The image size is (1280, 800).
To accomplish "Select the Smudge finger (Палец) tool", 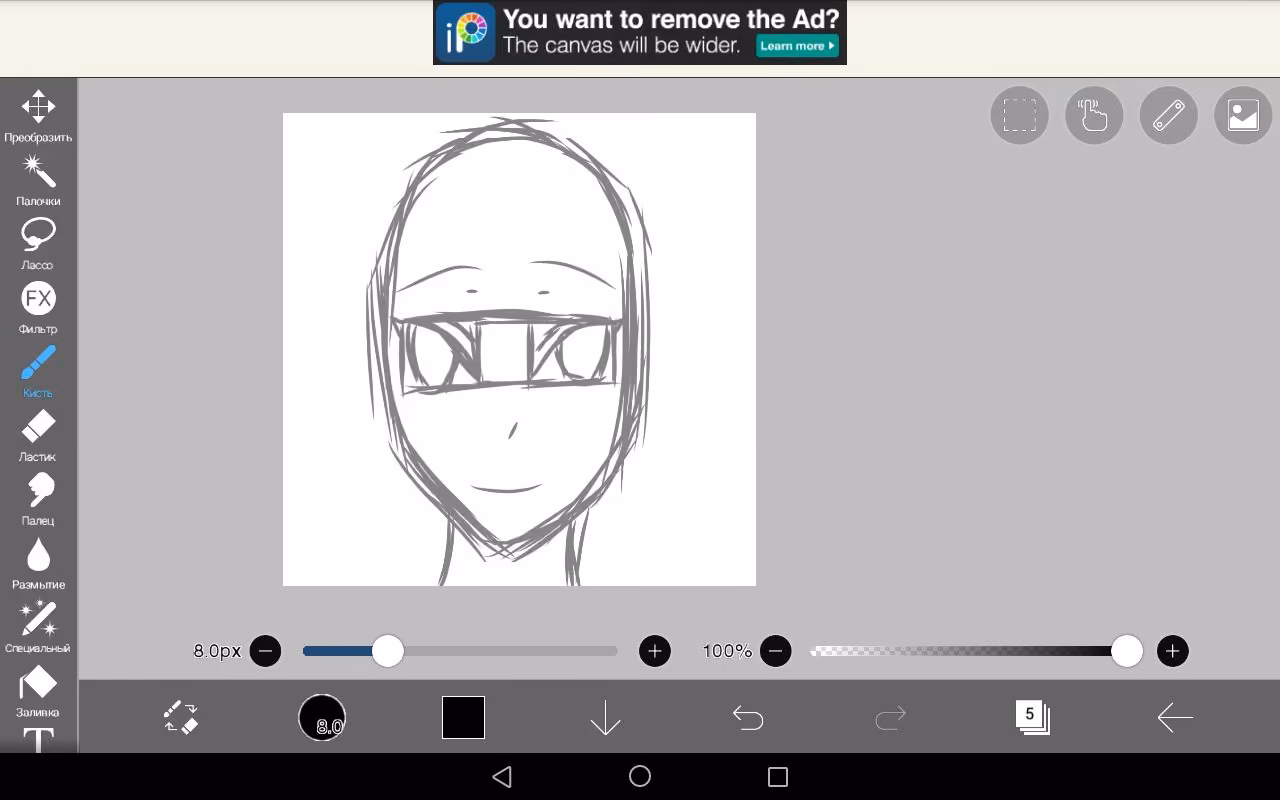I will 38,499.
